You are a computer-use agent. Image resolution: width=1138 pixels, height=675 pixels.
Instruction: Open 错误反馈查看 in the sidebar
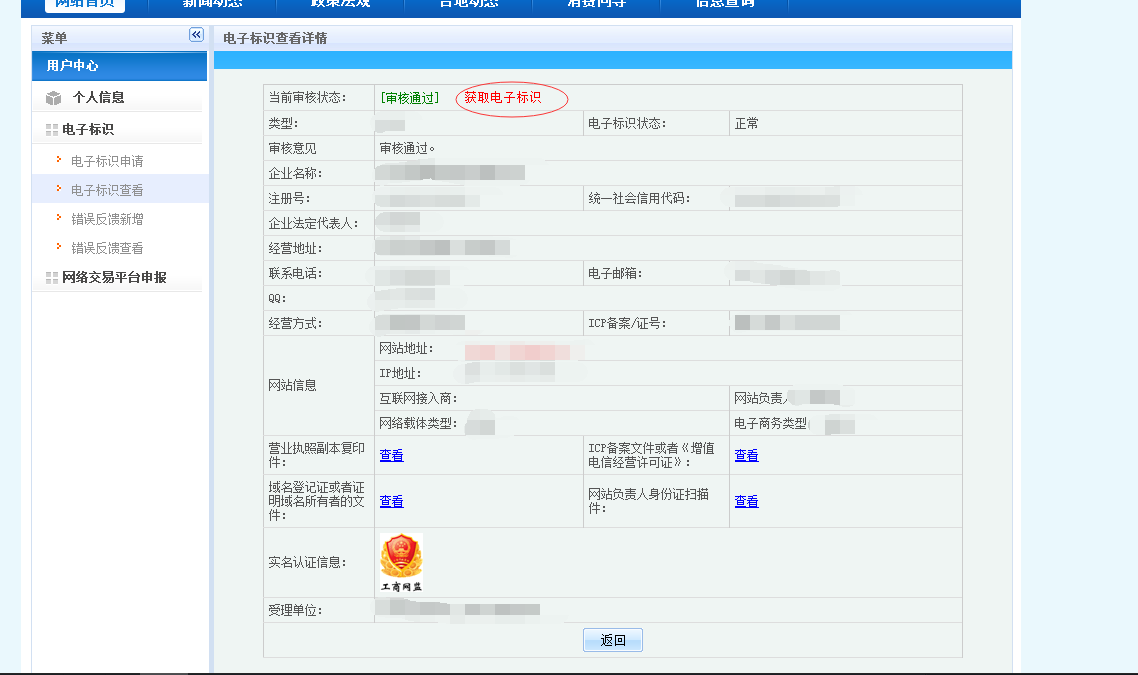pyautogui.click(x=107, y=248)
